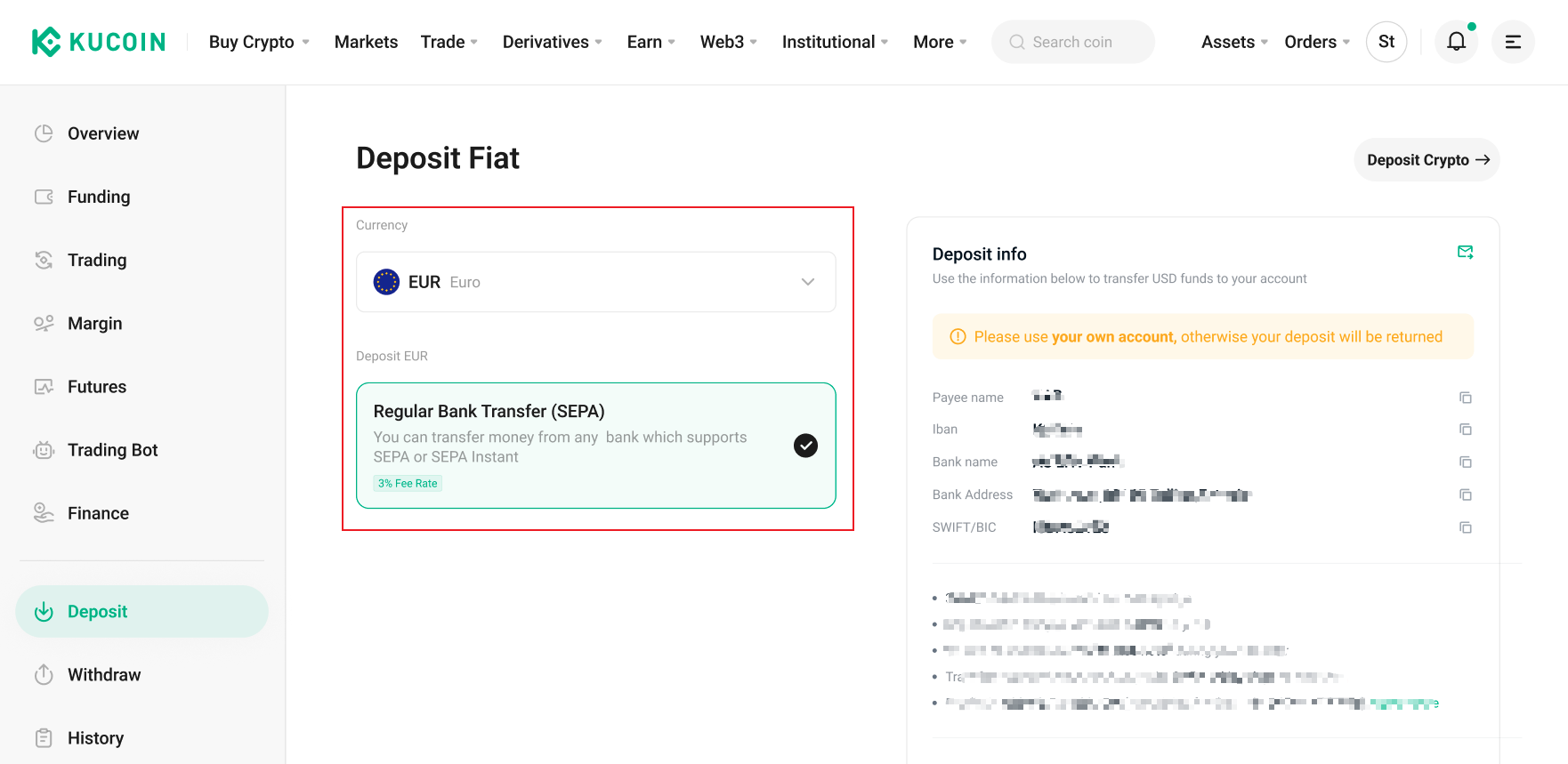Open the EUR currency dropdown

tap(595, 282)
